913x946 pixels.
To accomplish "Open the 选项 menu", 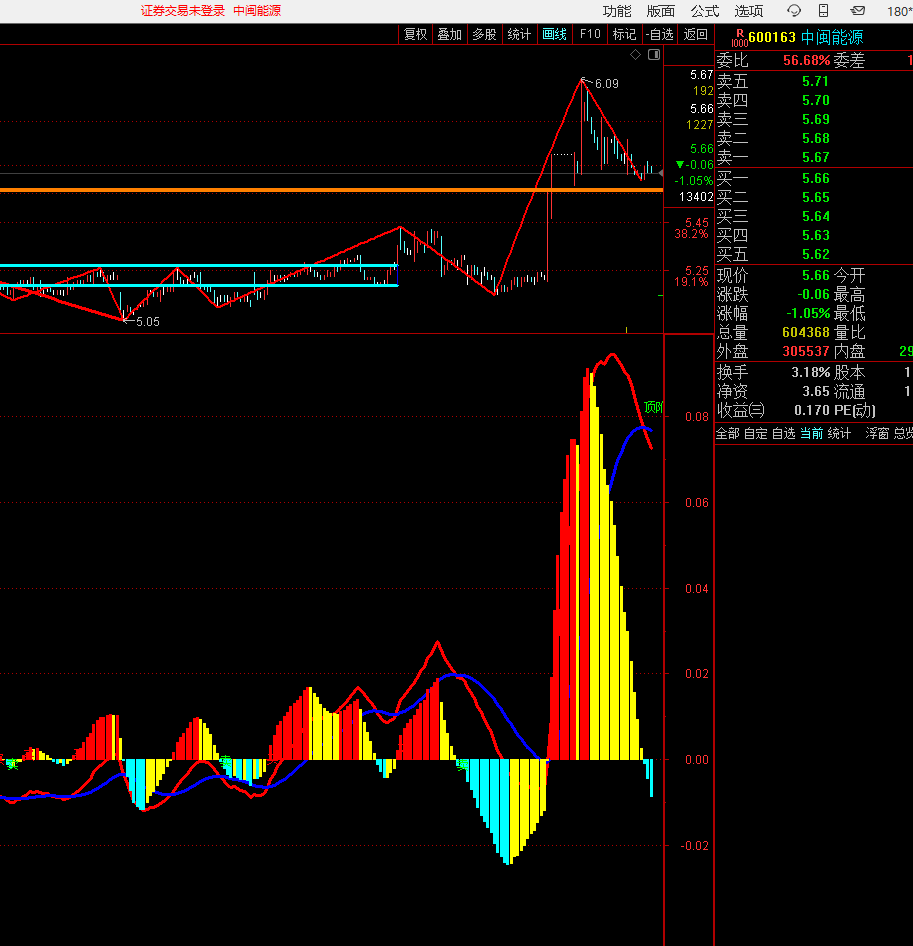I will [x=749, y=11].
